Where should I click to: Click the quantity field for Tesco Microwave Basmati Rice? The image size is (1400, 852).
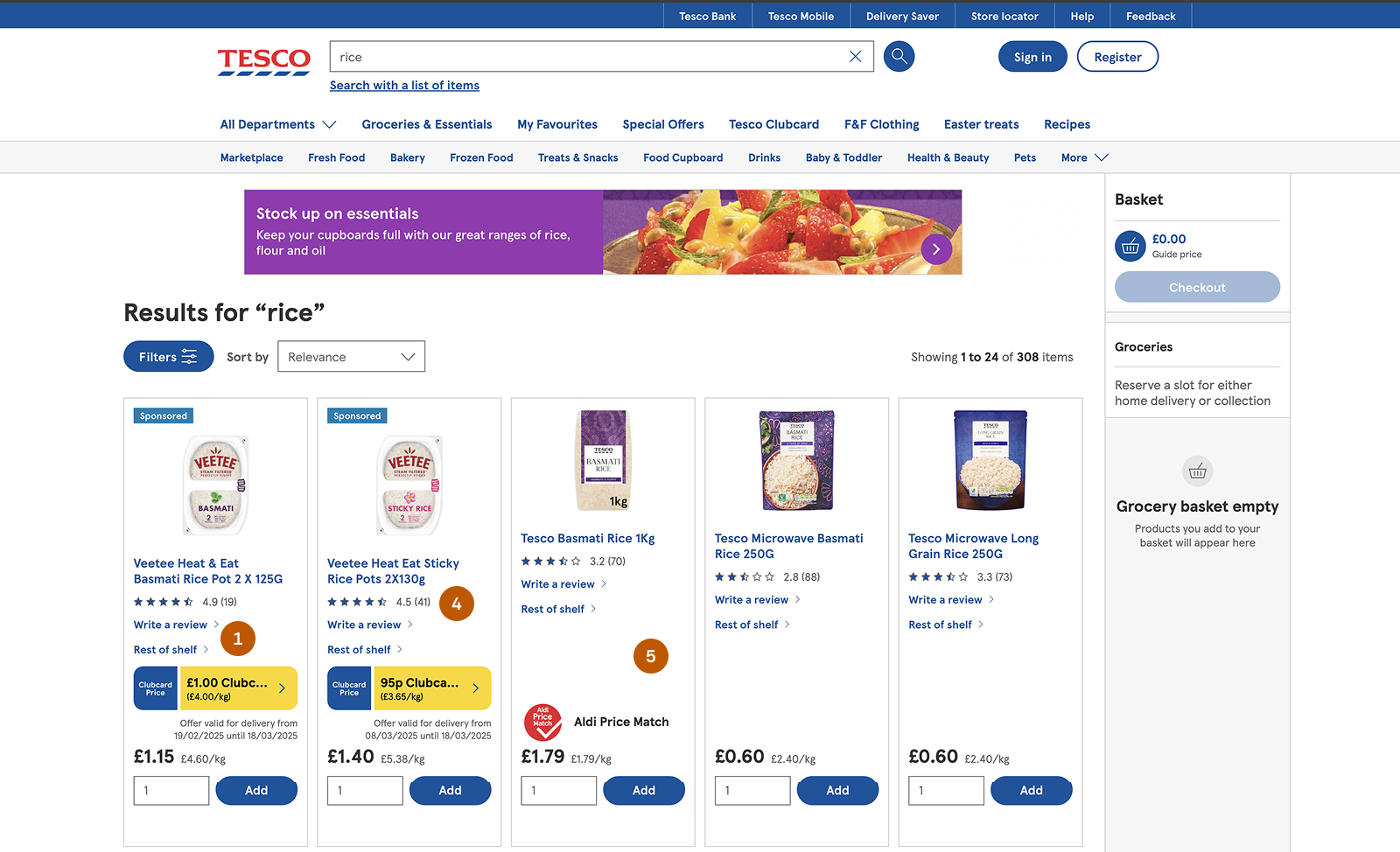(x=752, y=790)
